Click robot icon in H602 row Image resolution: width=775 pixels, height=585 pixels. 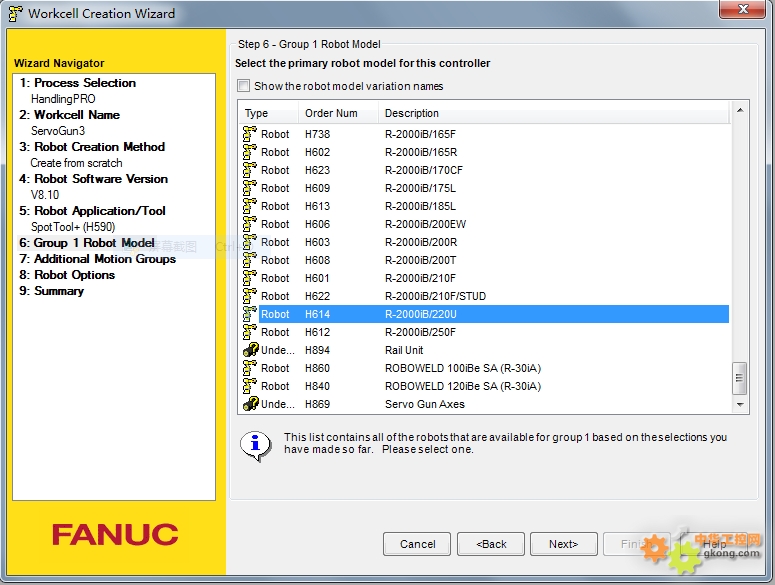(x=250, y=152)
